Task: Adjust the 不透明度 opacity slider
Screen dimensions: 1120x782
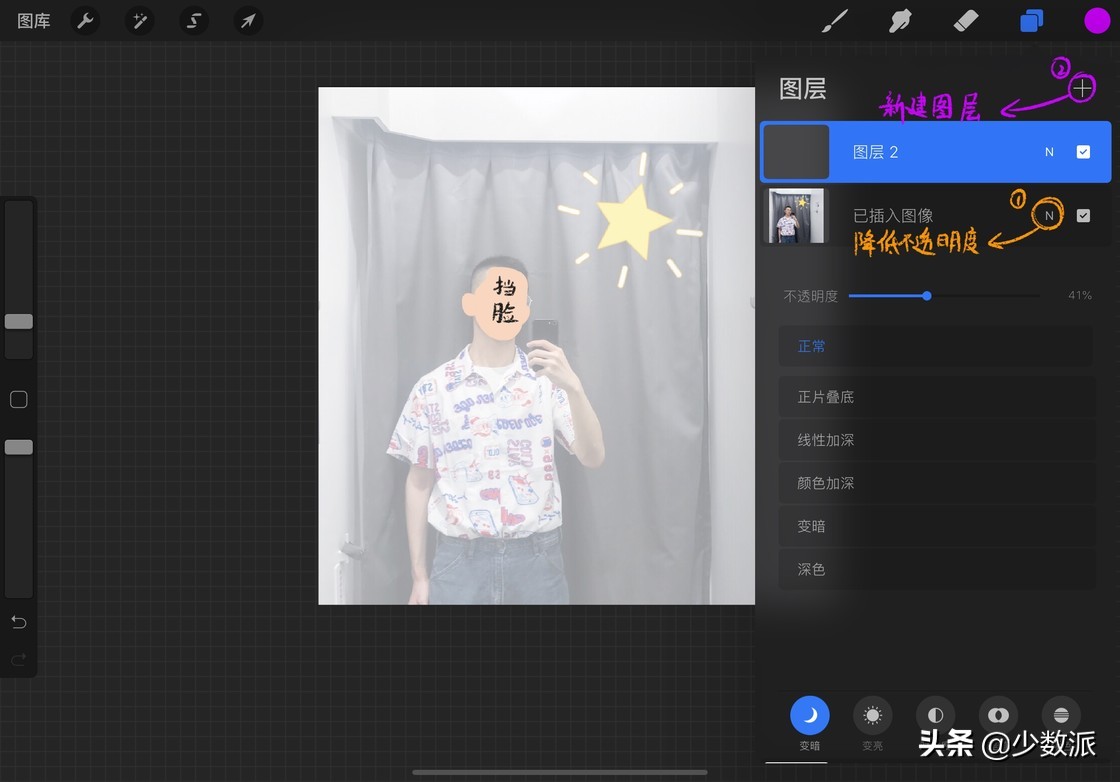Action: click(926, 296)
